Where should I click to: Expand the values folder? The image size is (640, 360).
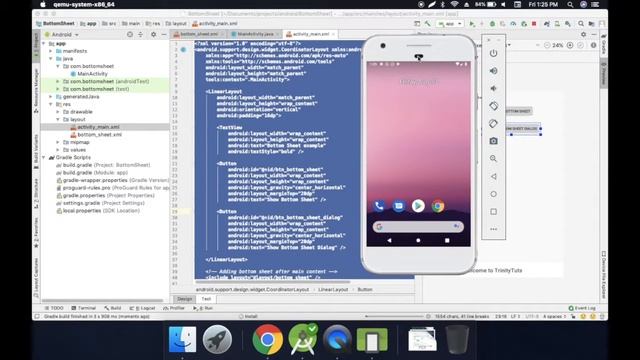(58, 150)
